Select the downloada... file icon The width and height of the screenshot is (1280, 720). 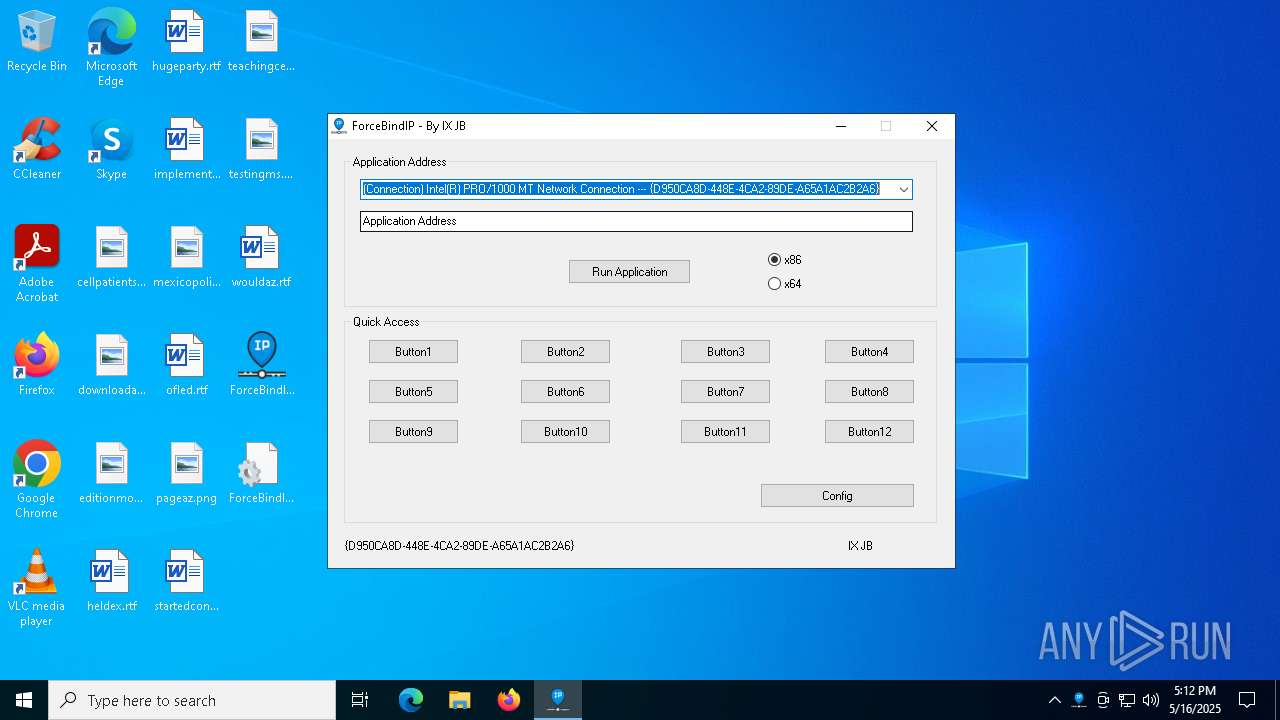pos(111,366)
